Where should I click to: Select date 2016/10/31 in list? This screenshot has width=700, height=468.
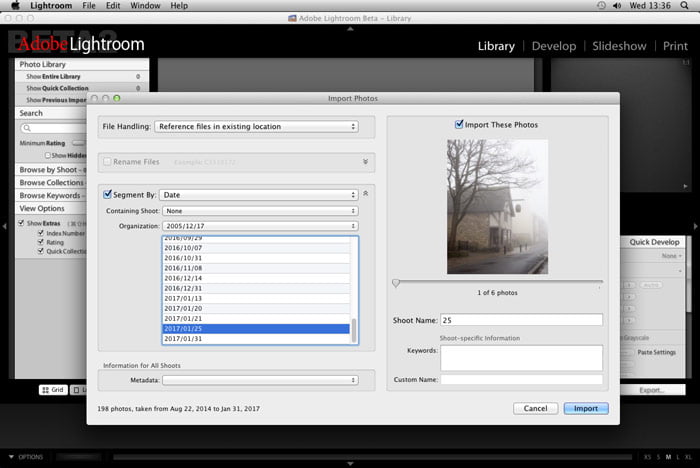point(256,258)
